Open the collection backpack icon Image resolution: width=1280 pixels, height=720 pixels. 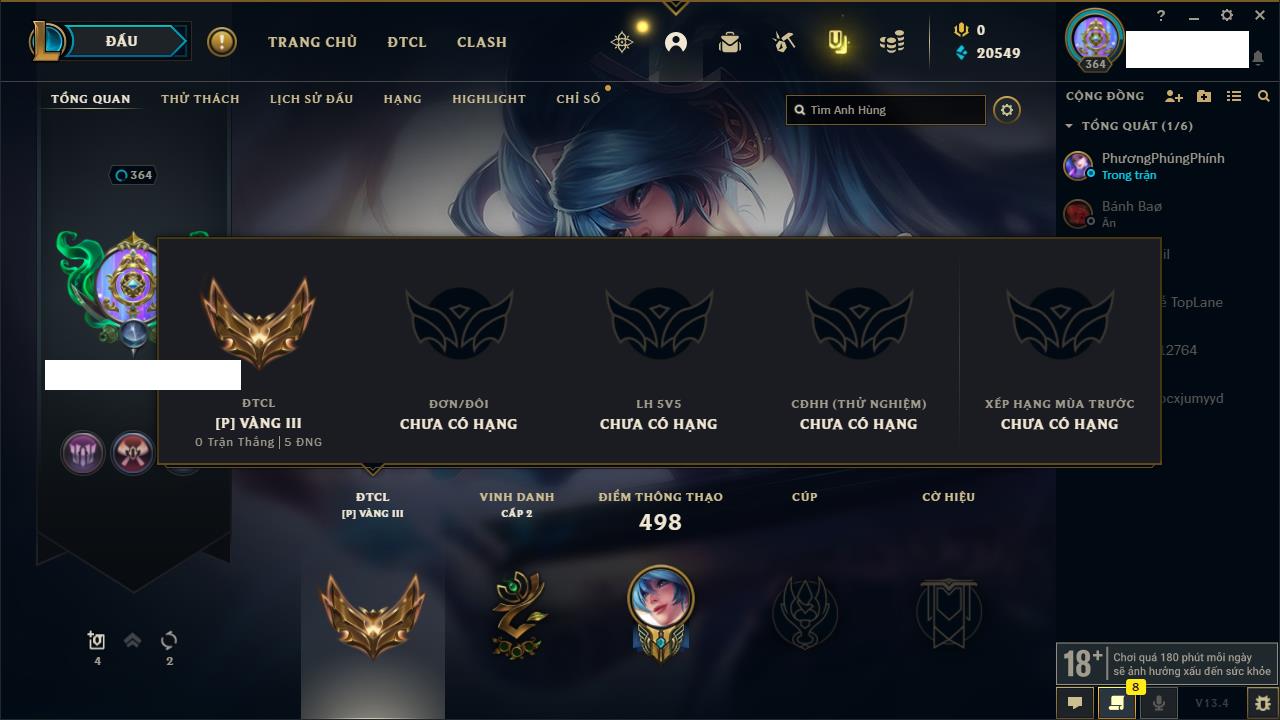click(730, 42)
